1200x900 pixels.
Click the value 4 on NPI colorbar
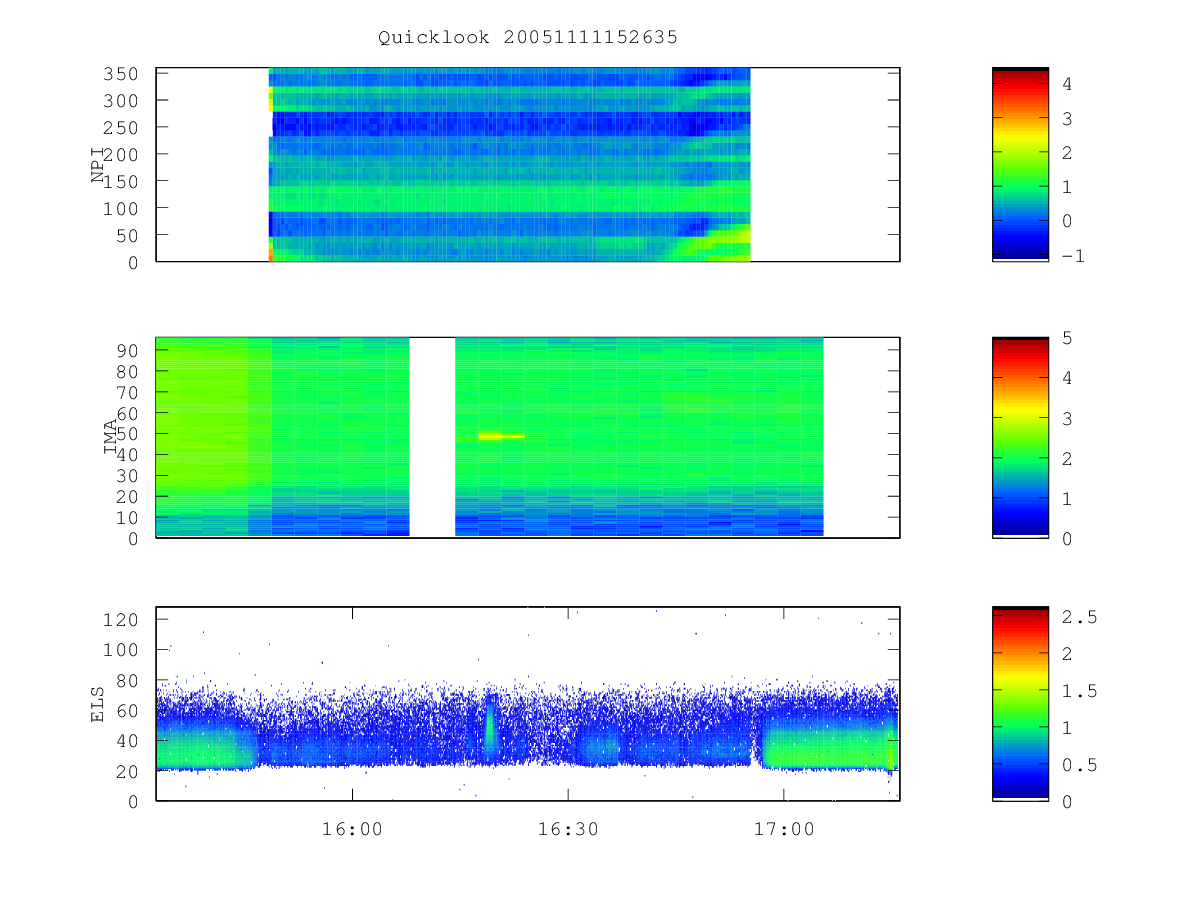1067,85
